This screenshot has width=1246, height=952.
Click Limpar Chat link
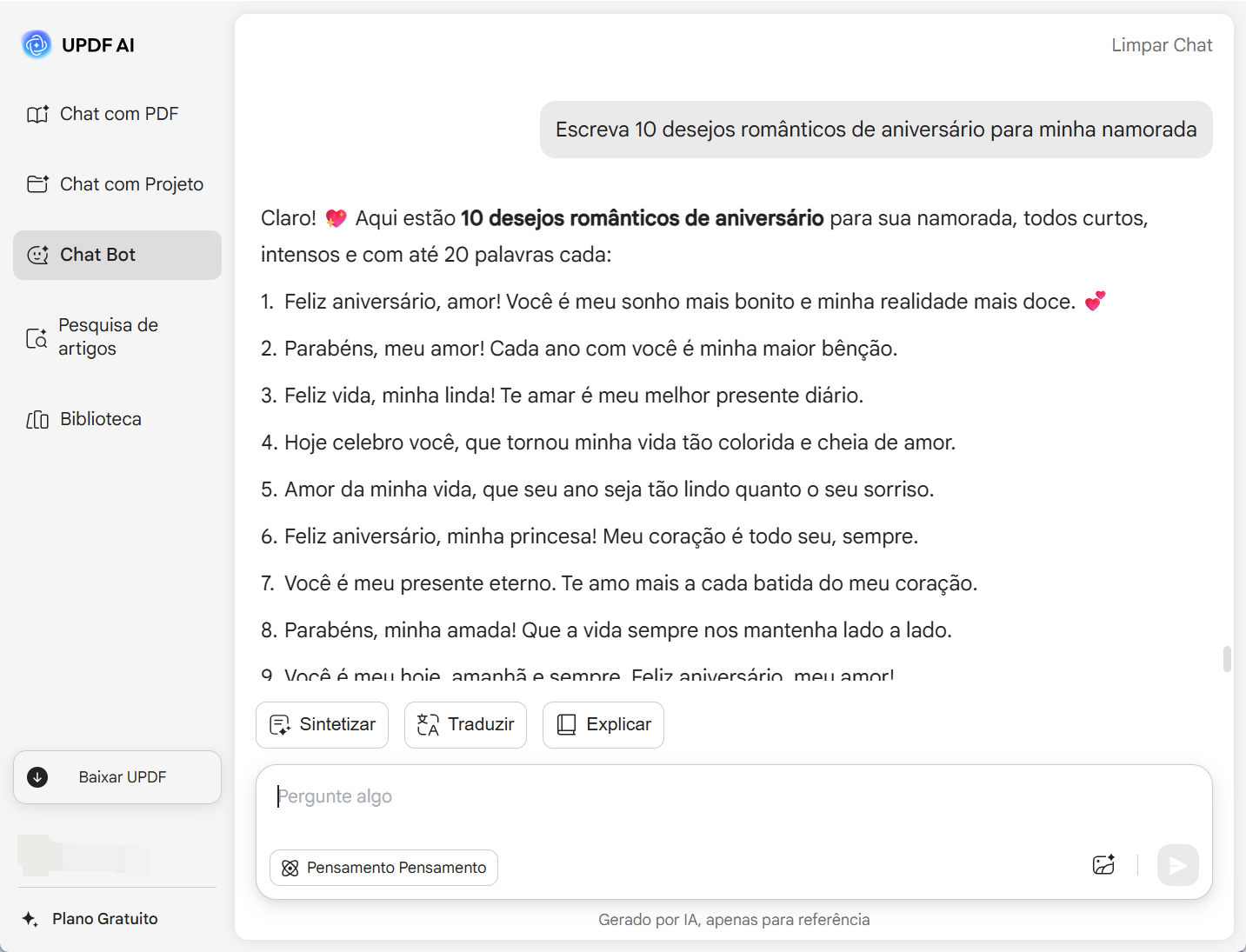point(1161,45)
